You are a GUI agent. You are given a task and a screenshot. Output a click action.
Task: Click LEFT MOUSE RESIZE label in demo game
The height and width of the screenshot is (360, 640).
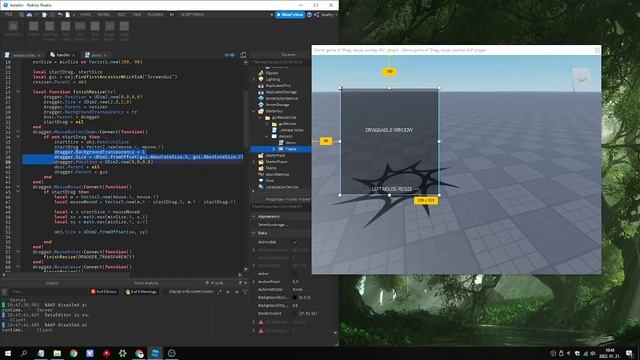tap(392, 189)
